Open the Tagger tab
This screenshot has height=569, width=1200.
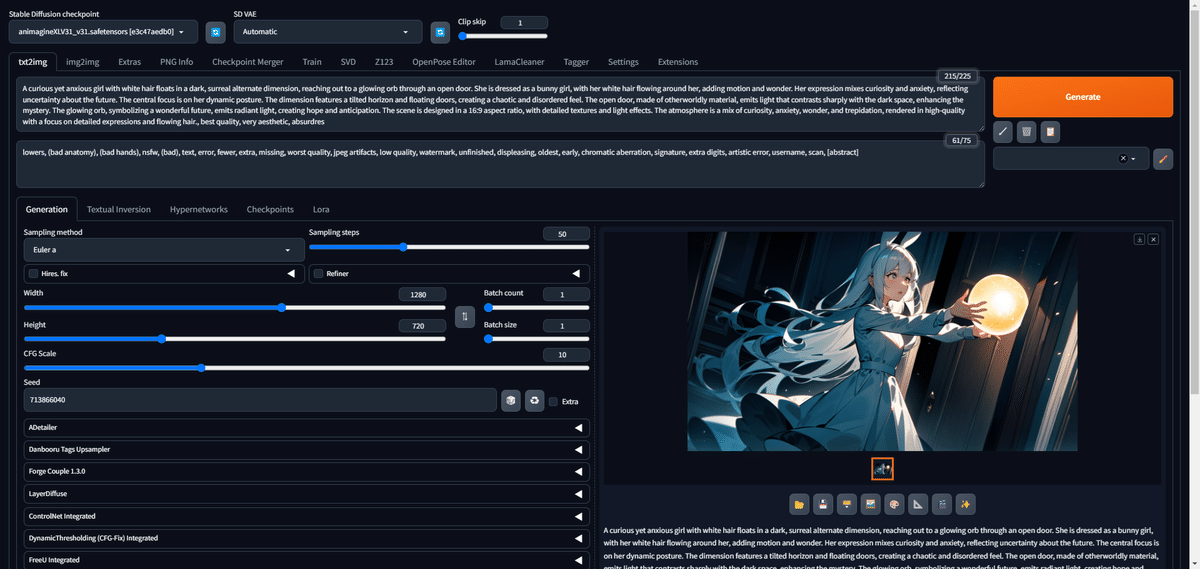576,62
